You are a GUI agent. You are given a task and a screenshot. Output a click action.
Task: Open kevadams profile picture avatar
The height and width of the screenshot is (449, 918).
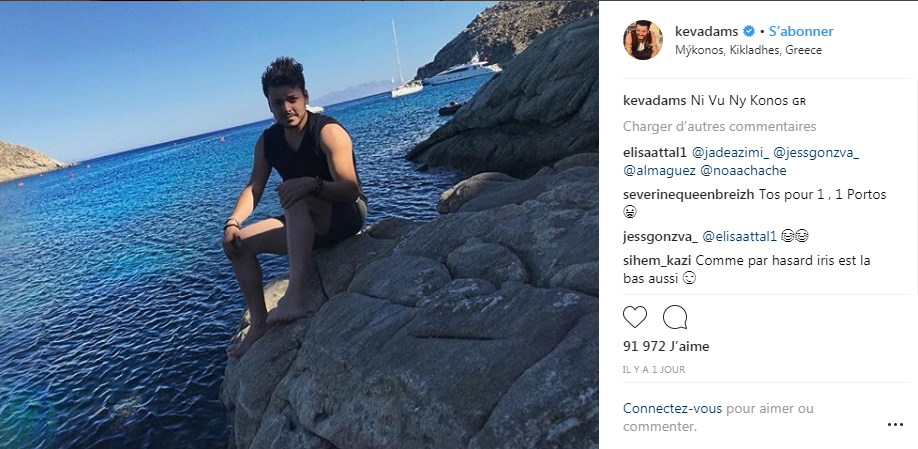click(643, 40)
